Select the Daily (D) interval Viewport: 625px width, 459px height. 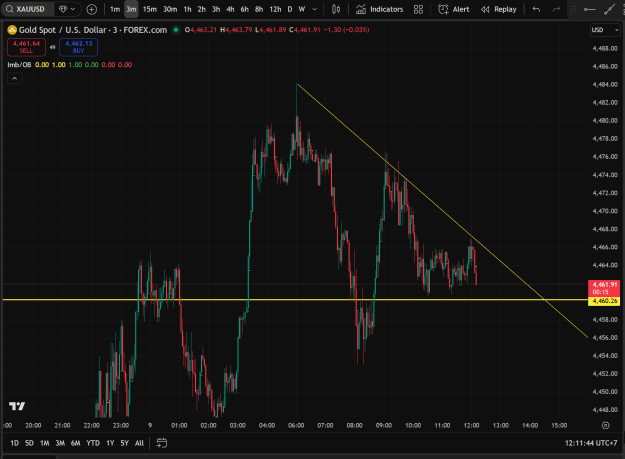tap(290, 9)
